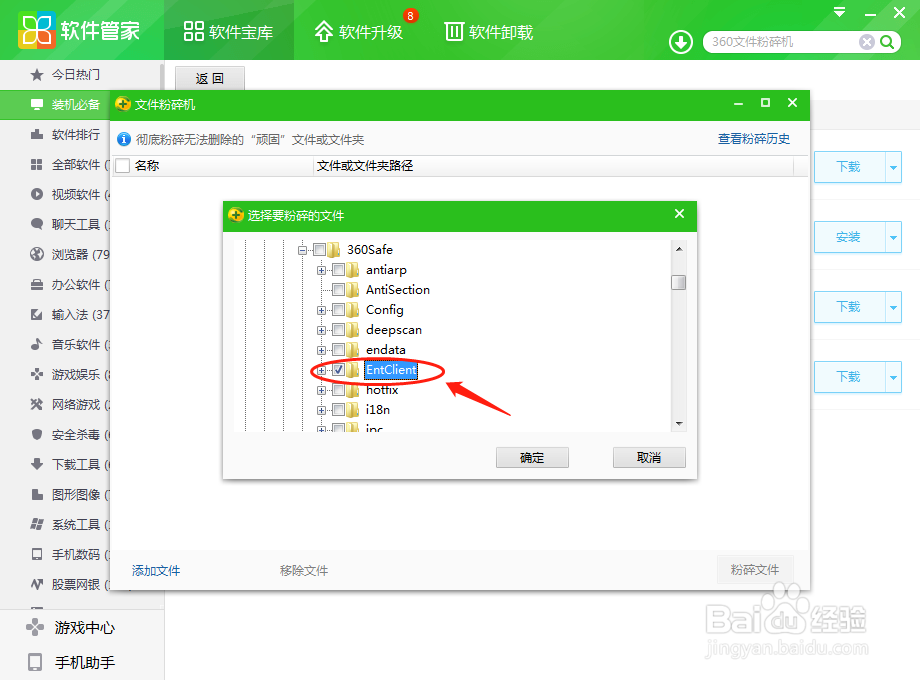This screenshot has height=680, width=920.
Task: Click the 文件粉碎机 title bar icon
Action: (123, 104)
